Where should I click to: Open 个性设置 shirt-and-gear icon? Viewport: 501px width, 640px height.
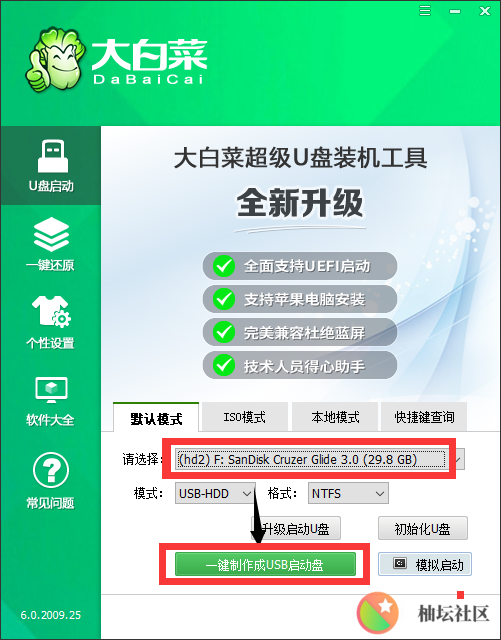(51, 311)
